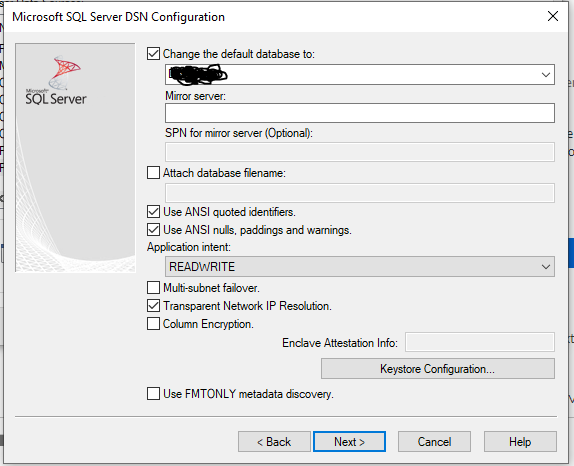Enable Attach database filename checkbox
Image resolution: width=574 pixels, height=466 pixels.
pos(153,172)
